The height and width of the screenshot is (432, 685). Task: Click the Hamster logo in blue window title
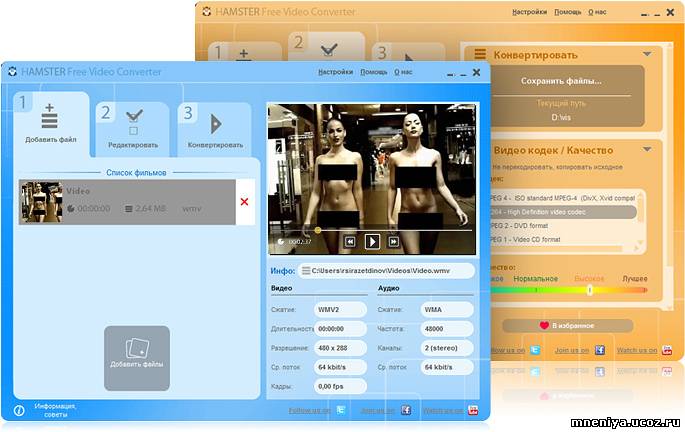point(12,71)
